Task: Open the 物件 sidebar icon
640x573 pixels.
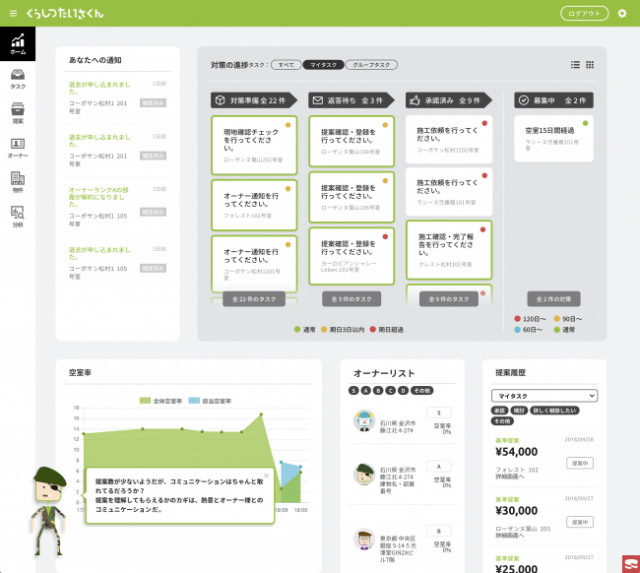Action: coord(17,181)
